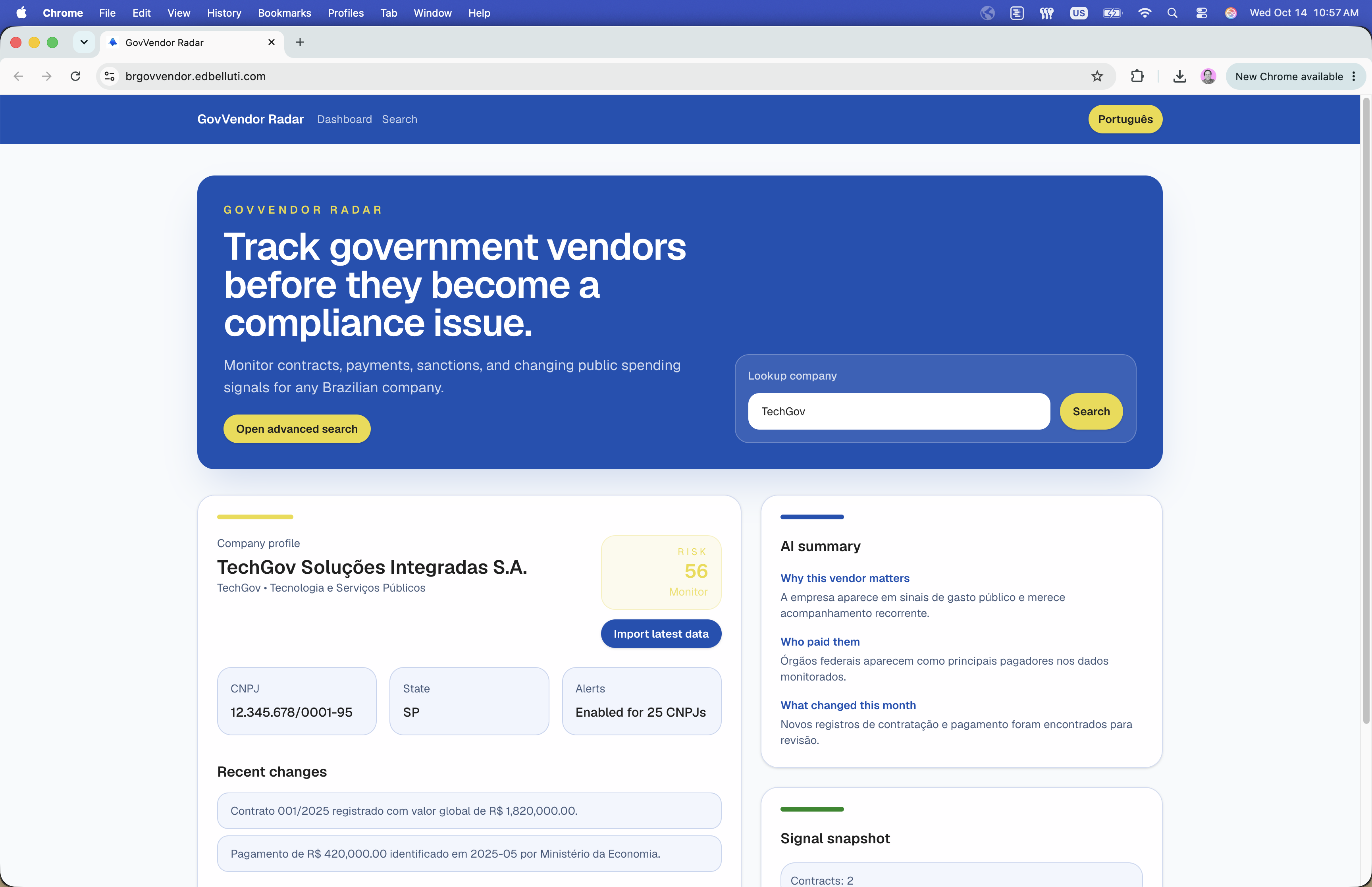Open the Chrome profile avatar
Image resolution: width=1372 pixels, height=887 pixels.
[1208, 76]
